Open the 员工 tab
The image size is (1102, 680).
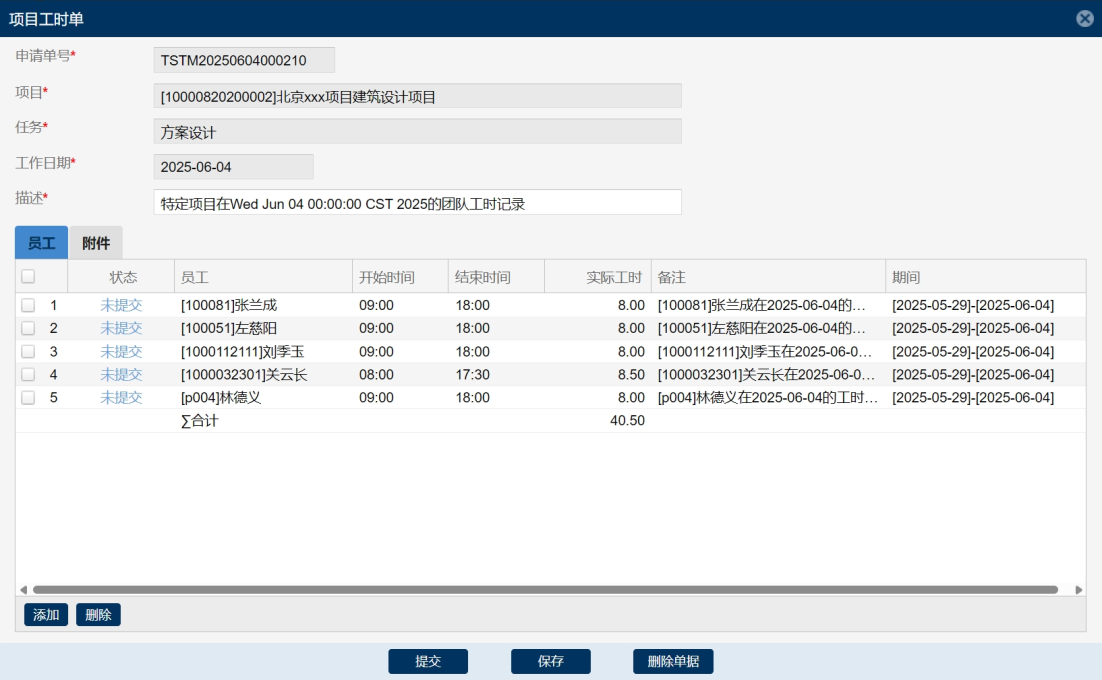pyautogui.click(x=41, y=243)
